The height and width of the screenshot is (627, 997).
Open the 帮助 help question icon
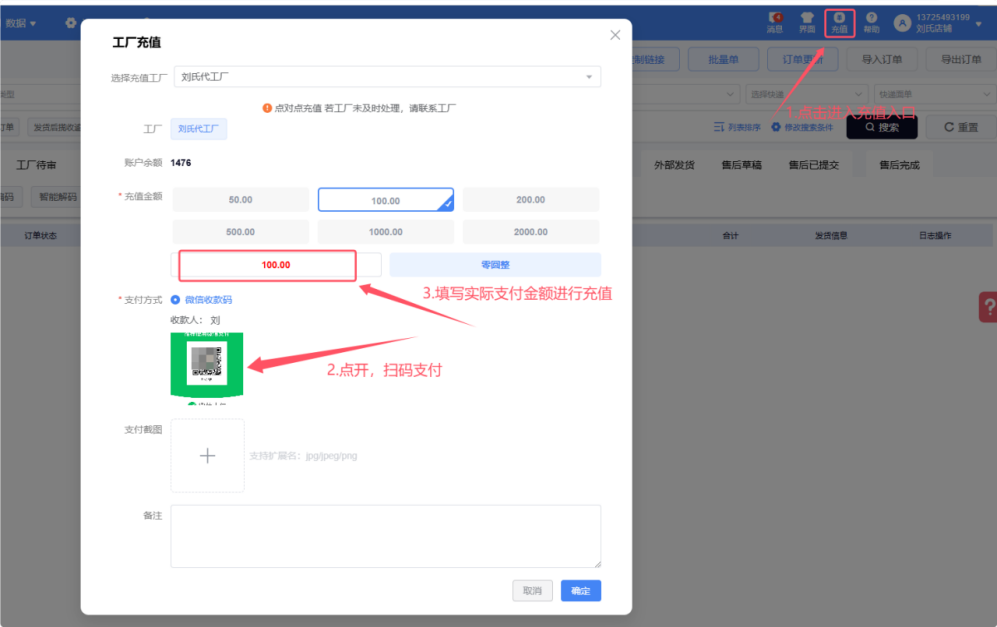pos(872,22)
